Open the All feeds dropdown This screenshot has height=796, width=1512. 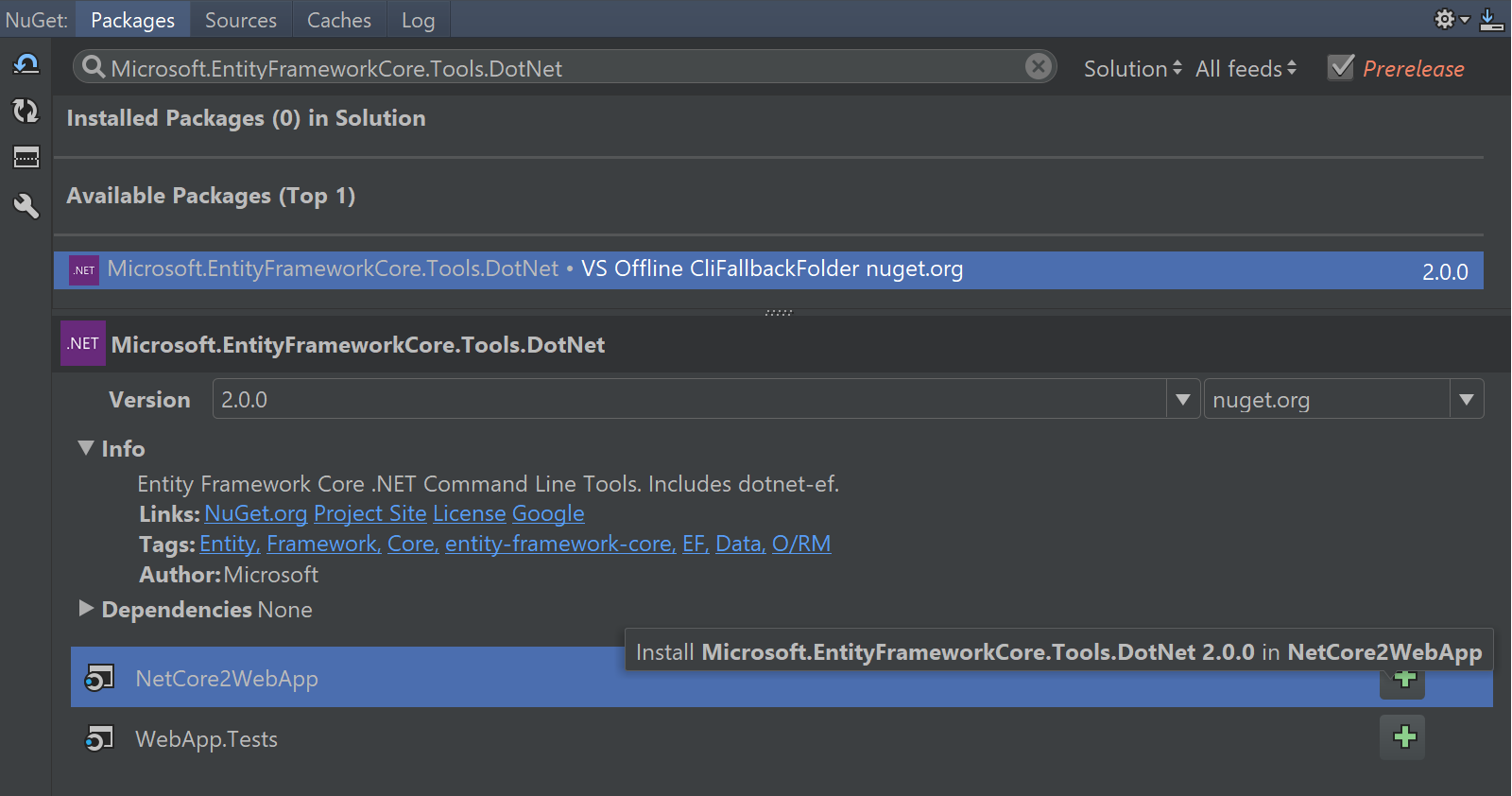[x=1246, y=68]
